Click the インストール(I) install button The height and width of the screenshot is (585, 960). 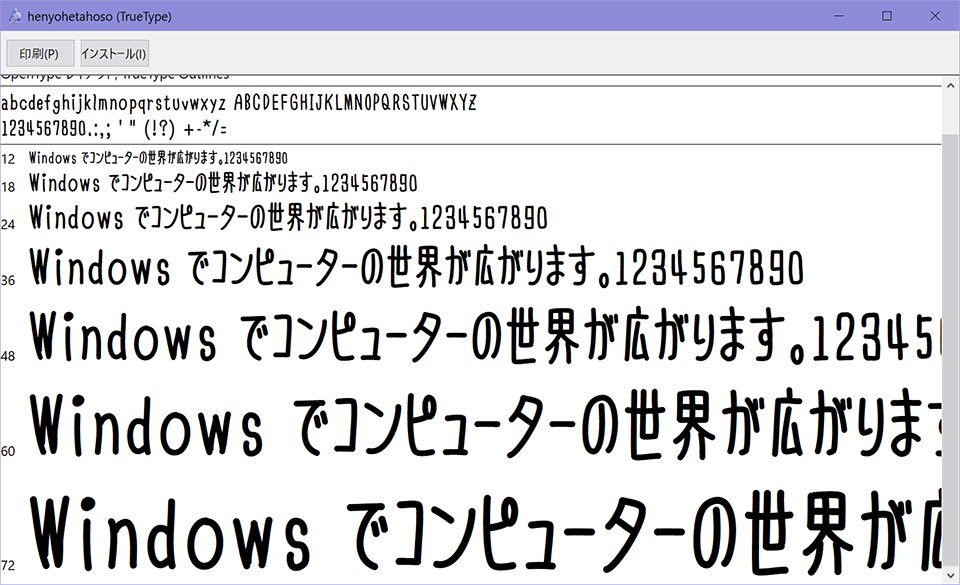click(114, 54)
